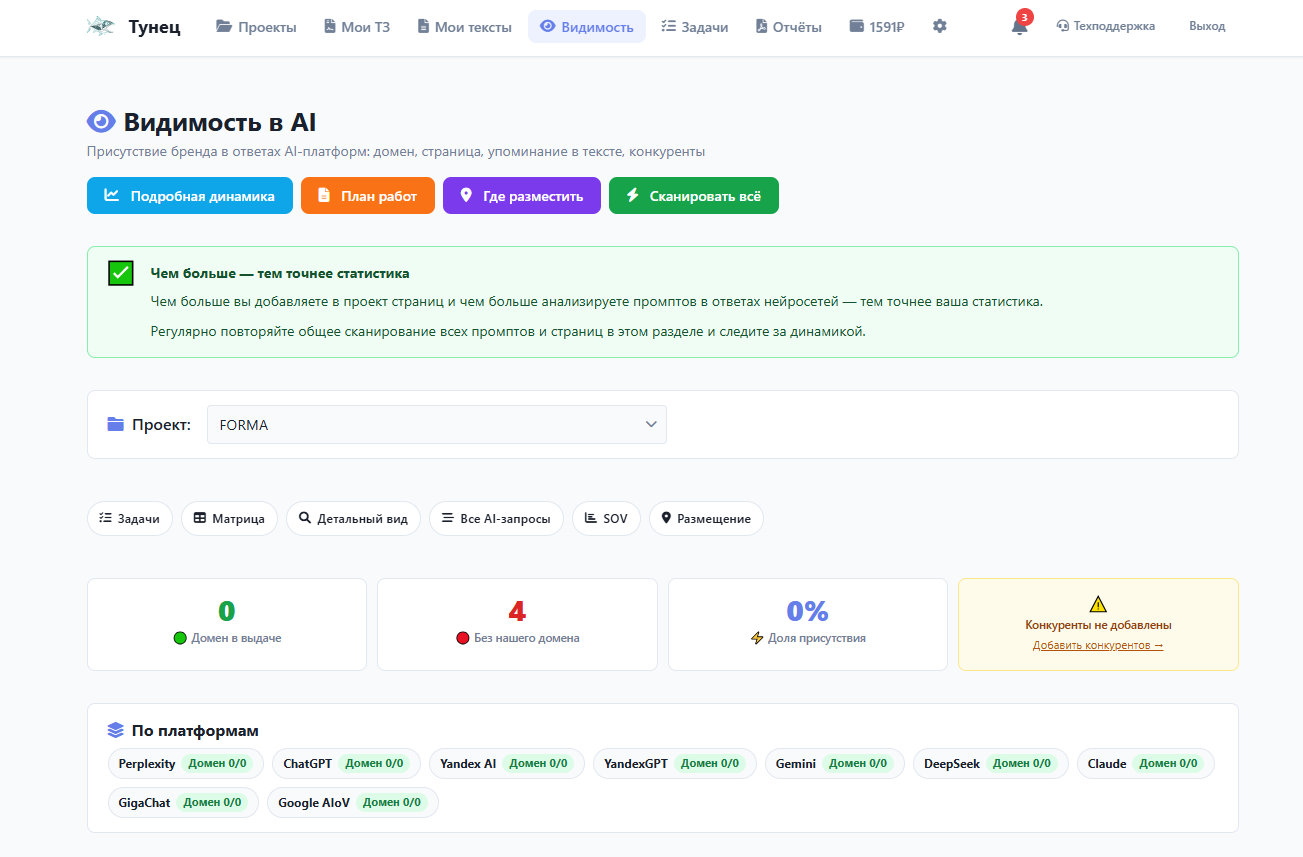Click the Домен в выдаче stat card
This screenshot has height=857, width=1303.
point(227,624)
